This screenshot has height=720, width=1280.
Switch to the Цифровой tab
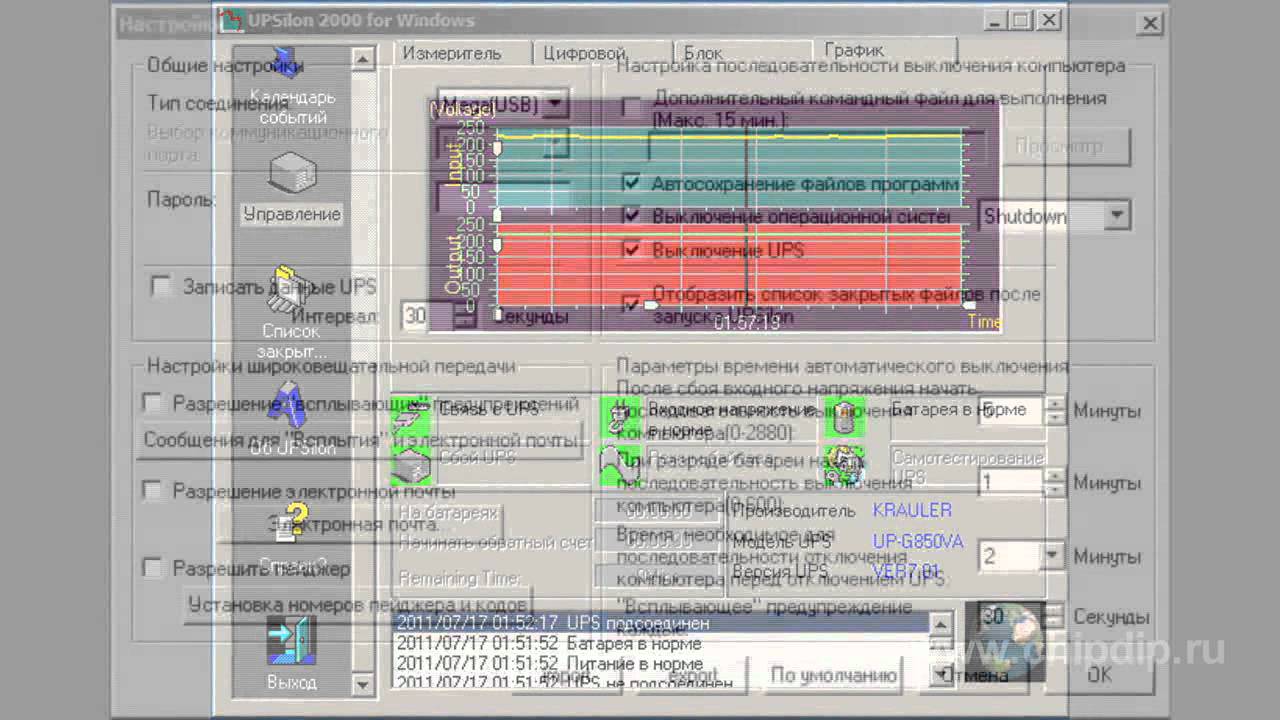tap(586, 53)
